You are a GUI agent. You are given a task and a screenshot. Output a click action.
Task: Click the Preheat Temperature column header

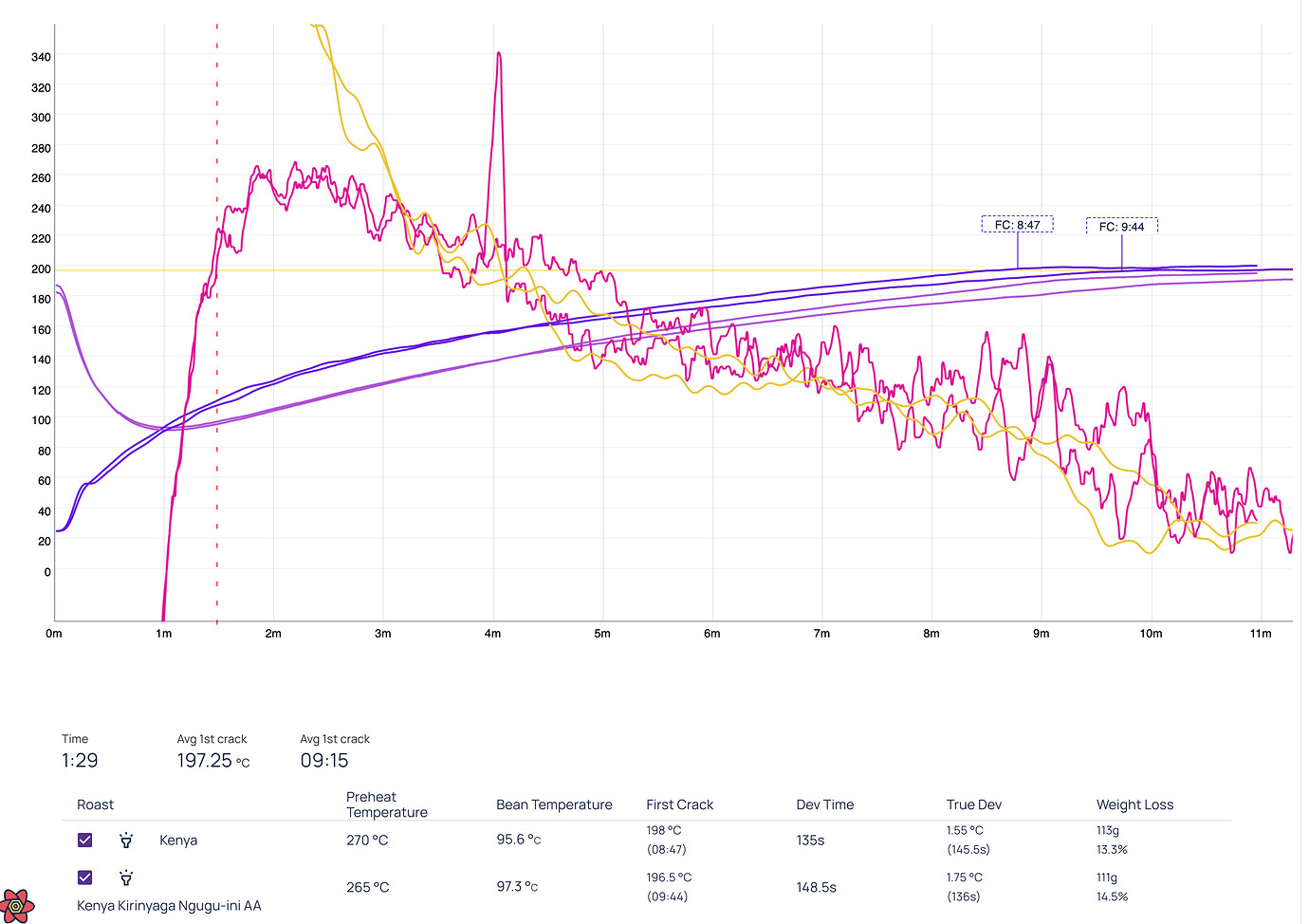[387, 804]
